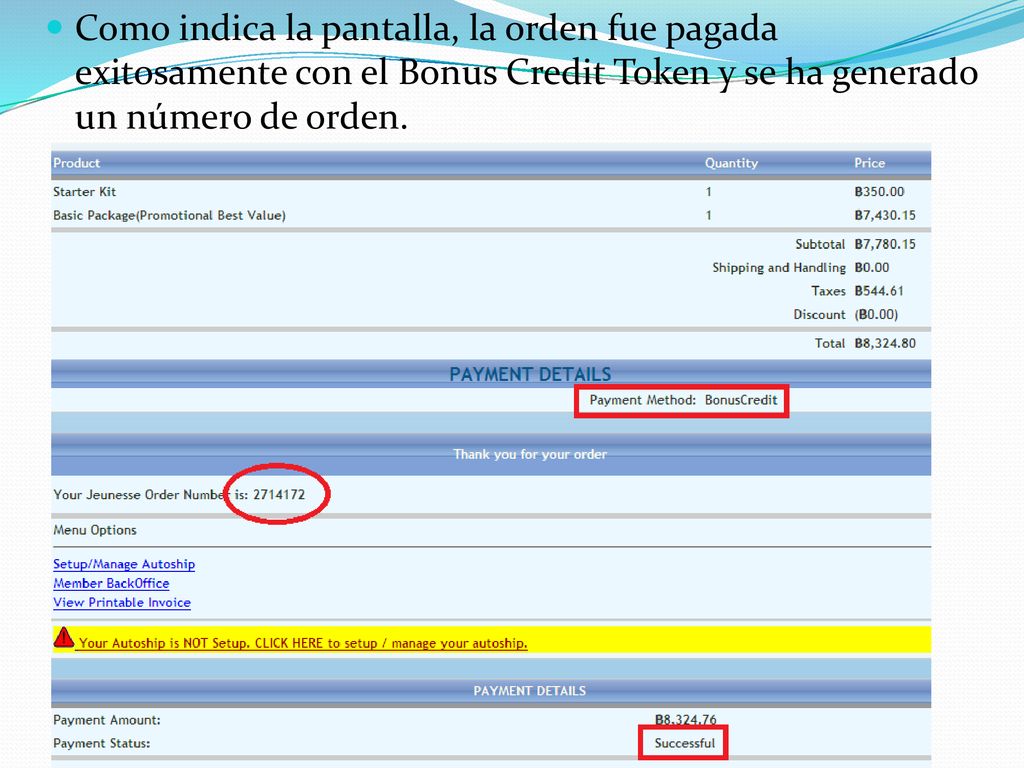
Task: Open the Setup/Manage Autoship link
Action: (x=124, y=564)
